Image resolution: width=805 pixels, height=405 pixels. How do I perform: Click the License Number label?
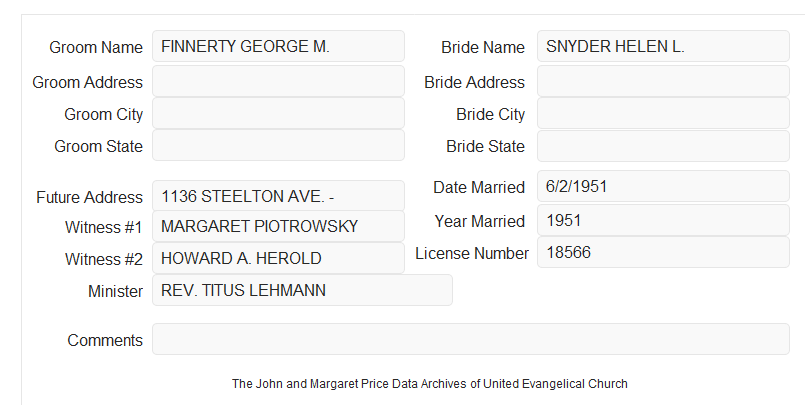pos(472,253)
